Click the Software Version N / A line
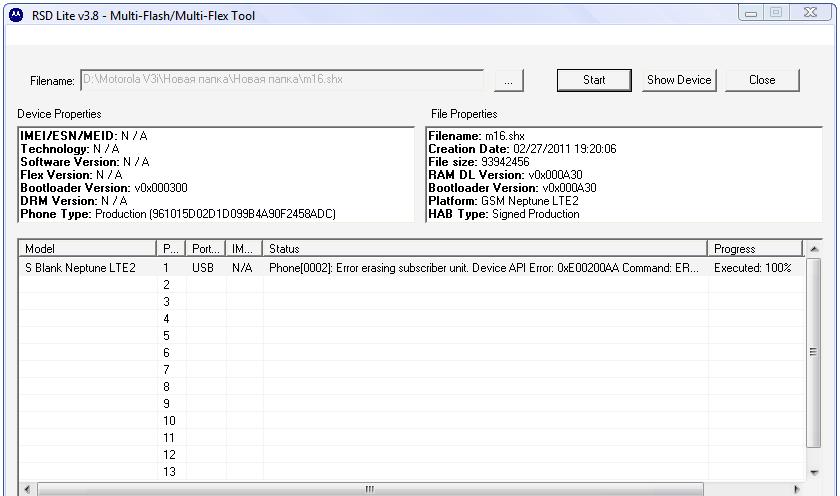This screenshot has height=496, width=840. [x=85, y=162]
